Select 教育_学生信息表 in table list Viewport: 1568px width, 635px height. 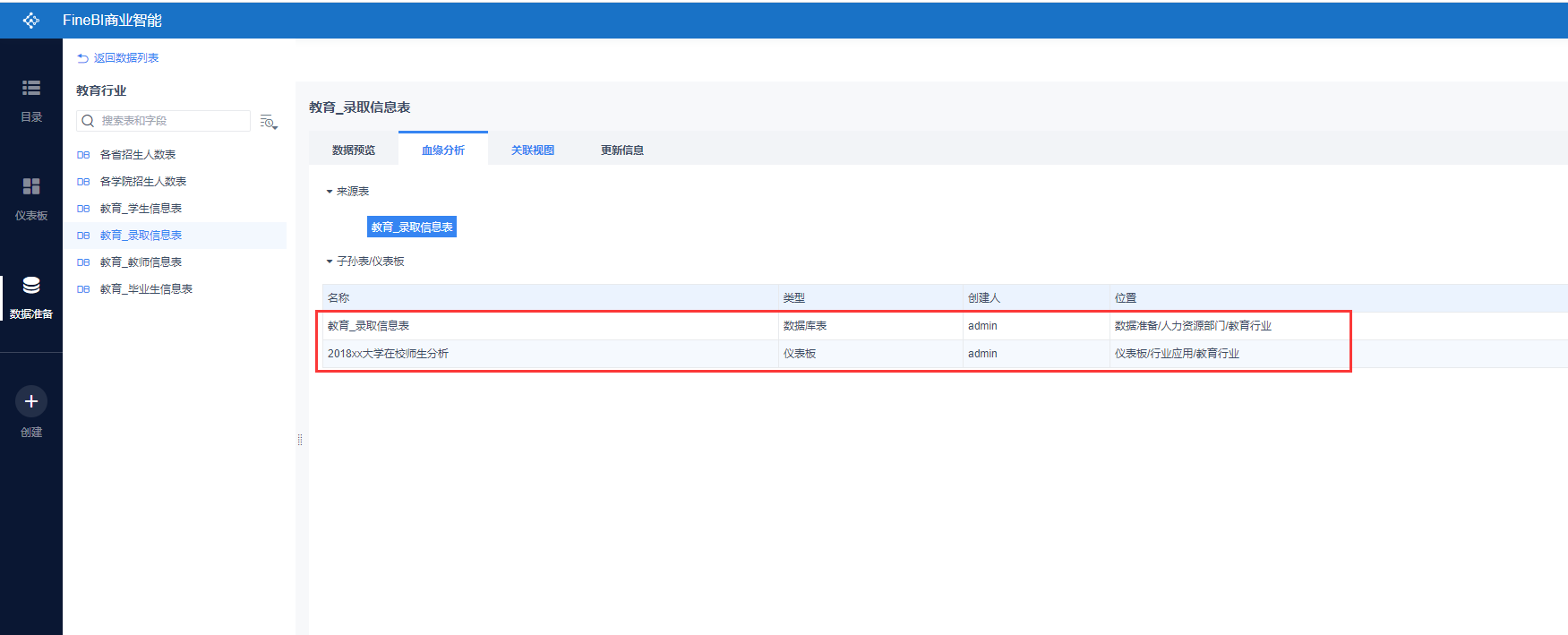click(x=141, y=209)
